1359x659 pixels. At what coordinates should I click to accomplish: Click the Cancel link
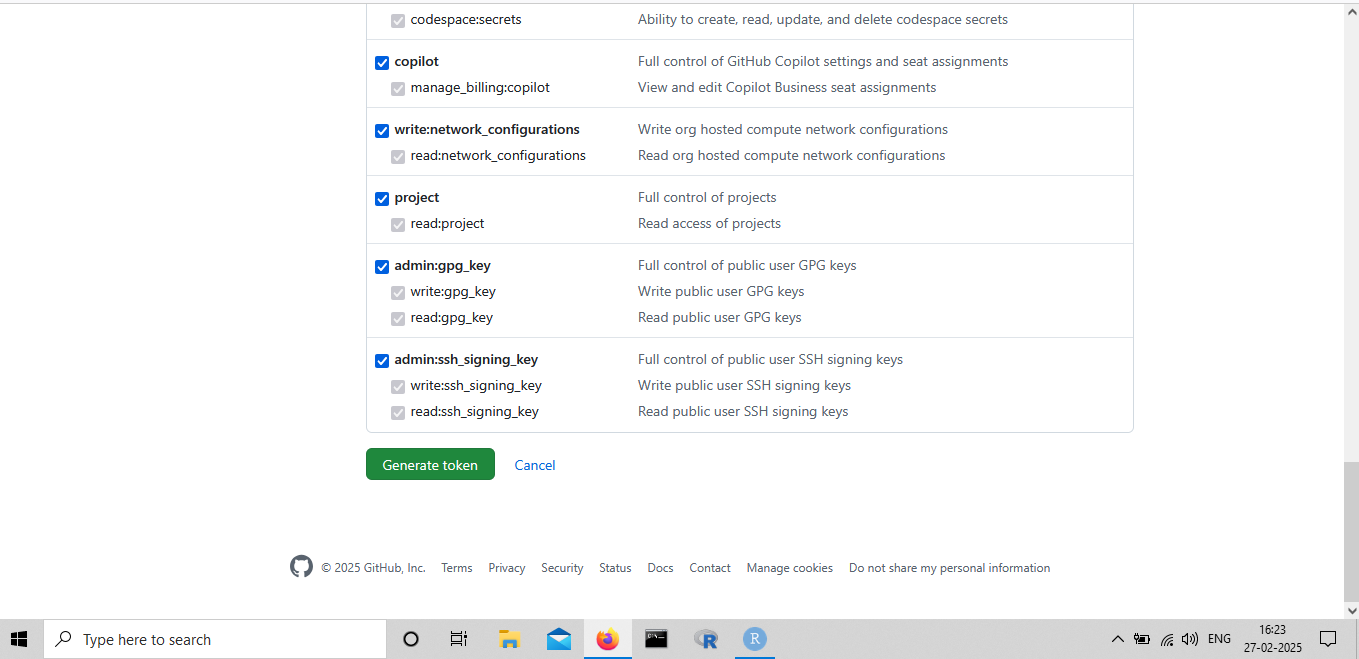click(535, 465)
